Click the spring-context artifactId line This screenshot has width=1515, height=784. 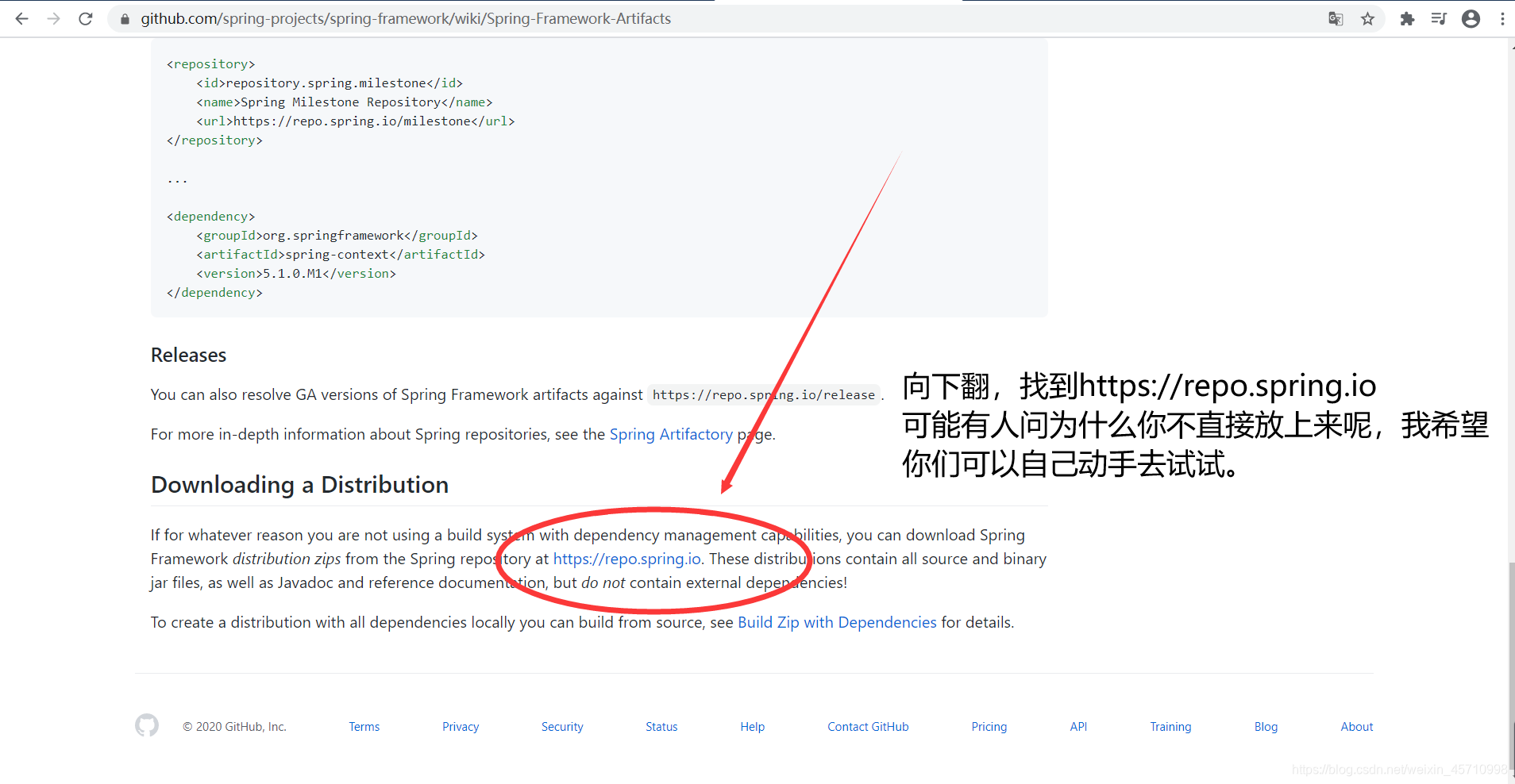tap(341, 254)
